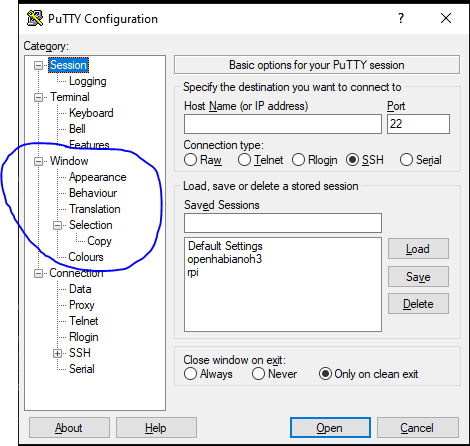The image size is (470, 446).
Task: Click the Load button
Action: click(x=418, y=249)
